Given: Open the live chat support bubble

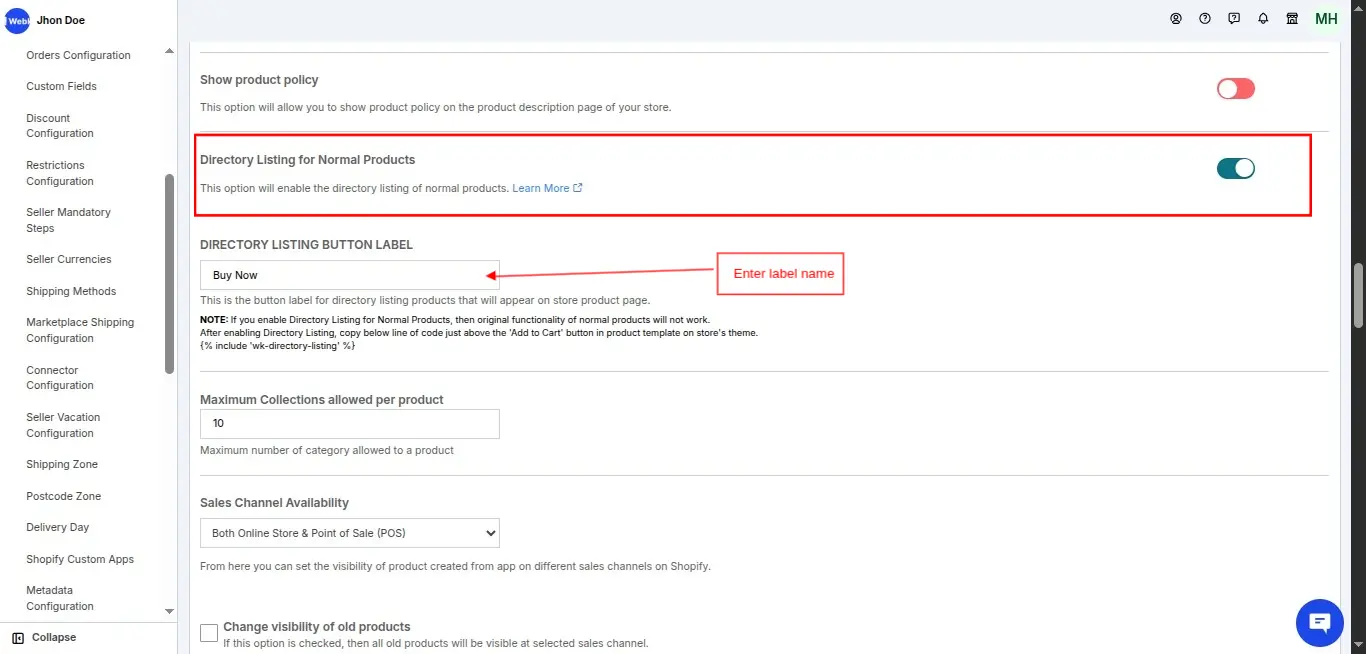Looking at the screenshot, I should (x=1319, y=623).
